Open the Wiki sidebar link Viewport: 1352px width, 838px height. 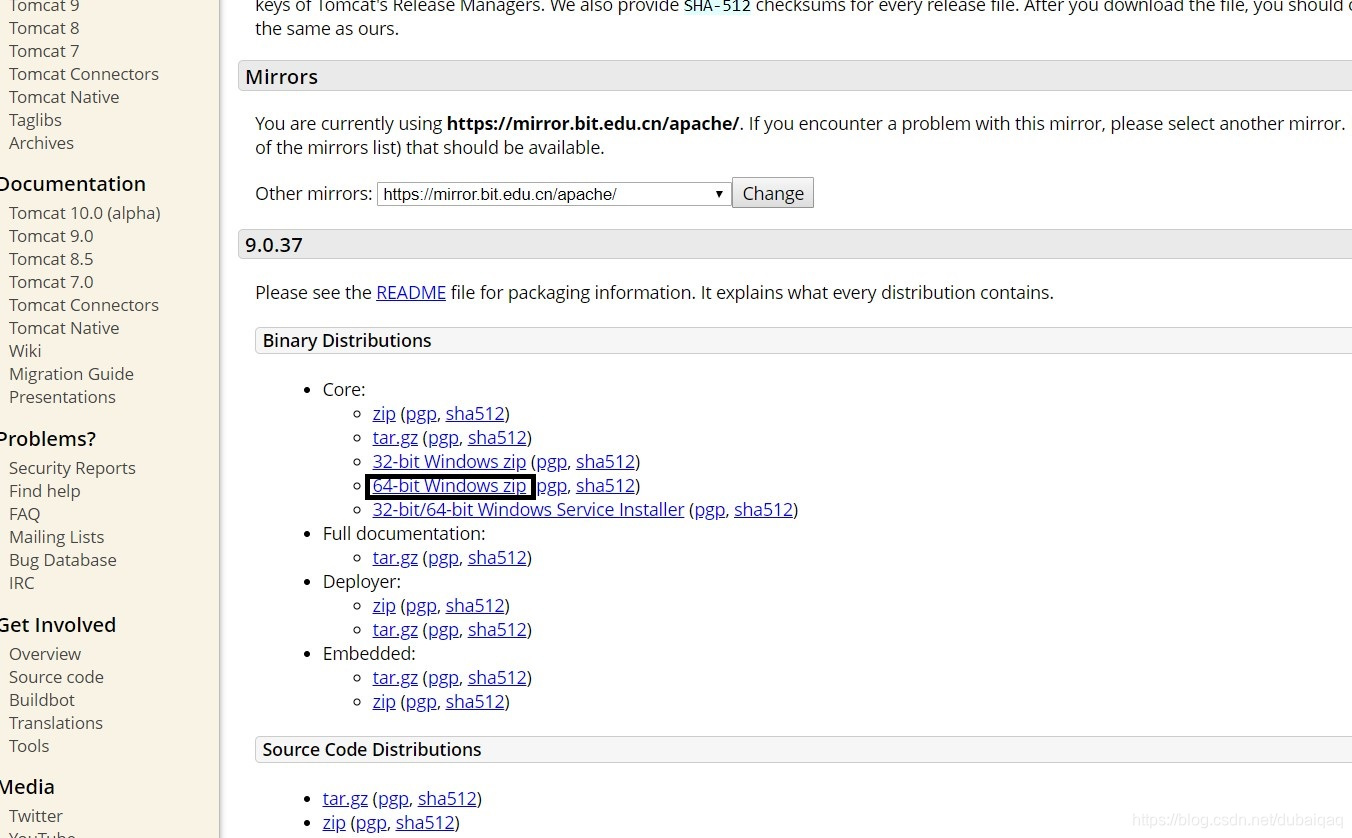[25, 351]
